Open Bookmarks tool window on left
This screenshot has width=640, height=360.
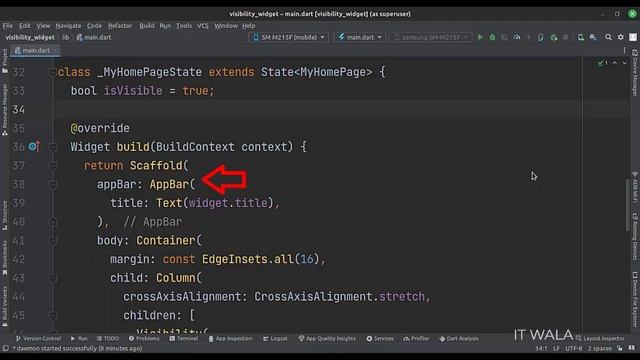(x=5, y=258)
